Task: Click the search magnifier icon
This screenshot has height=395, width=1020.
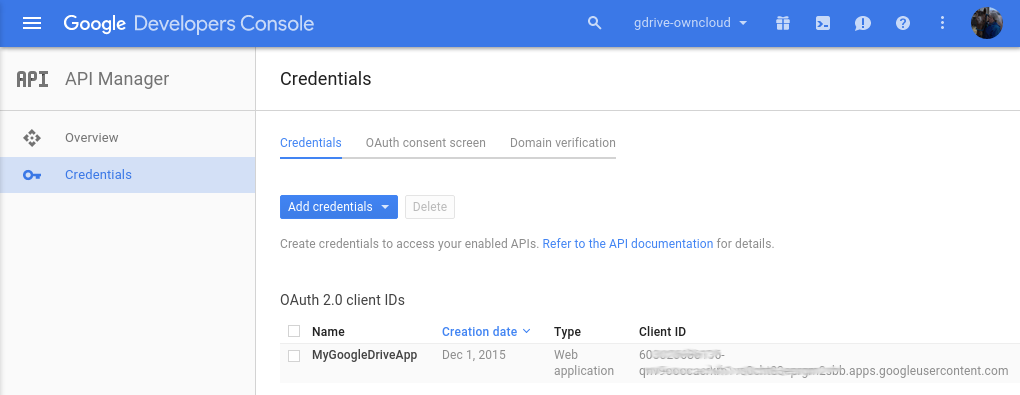Action: point(595,23)
